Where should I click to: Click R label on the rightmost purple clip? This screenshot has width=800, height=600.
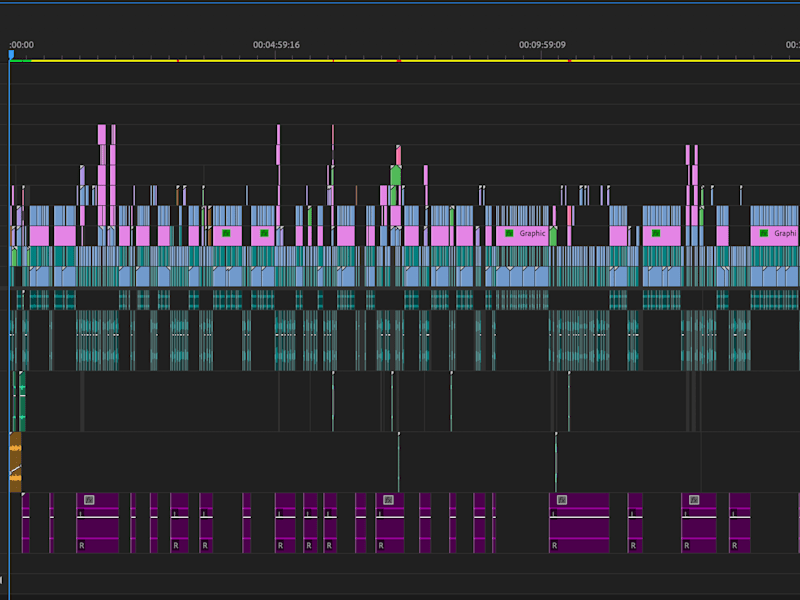click(x=735, y=545)
